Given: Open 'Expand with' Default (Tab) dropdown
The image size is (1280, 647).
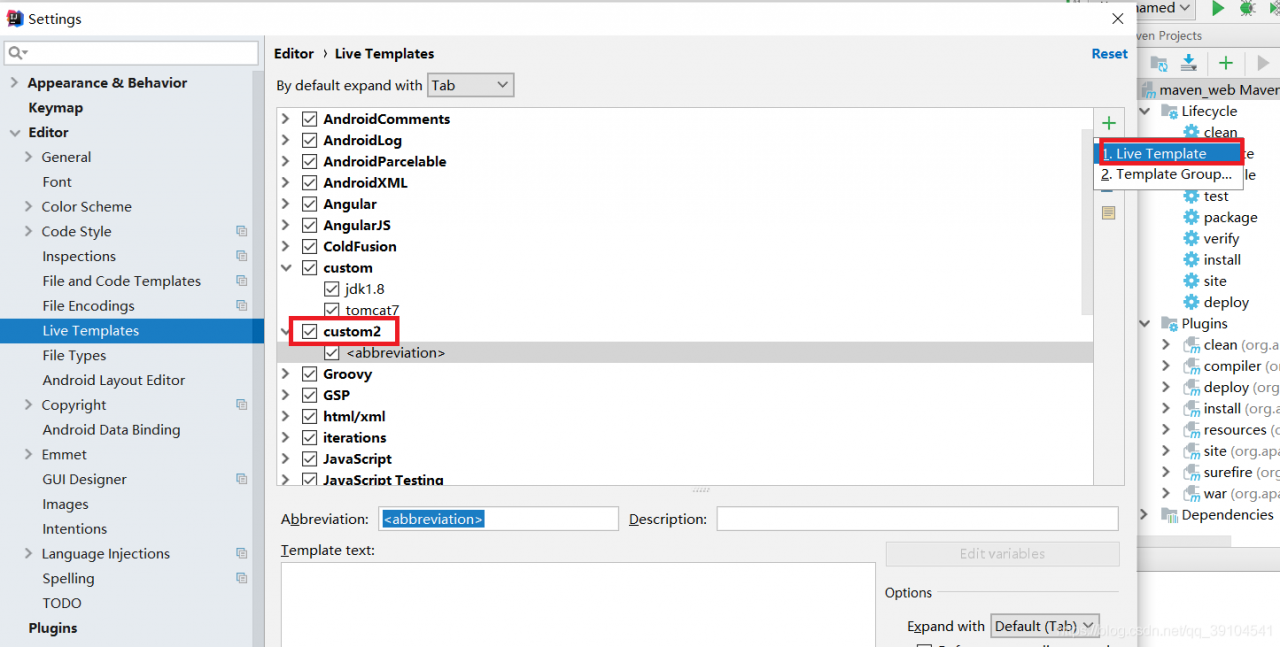Looking at the screenshot, I should 1045,626.
